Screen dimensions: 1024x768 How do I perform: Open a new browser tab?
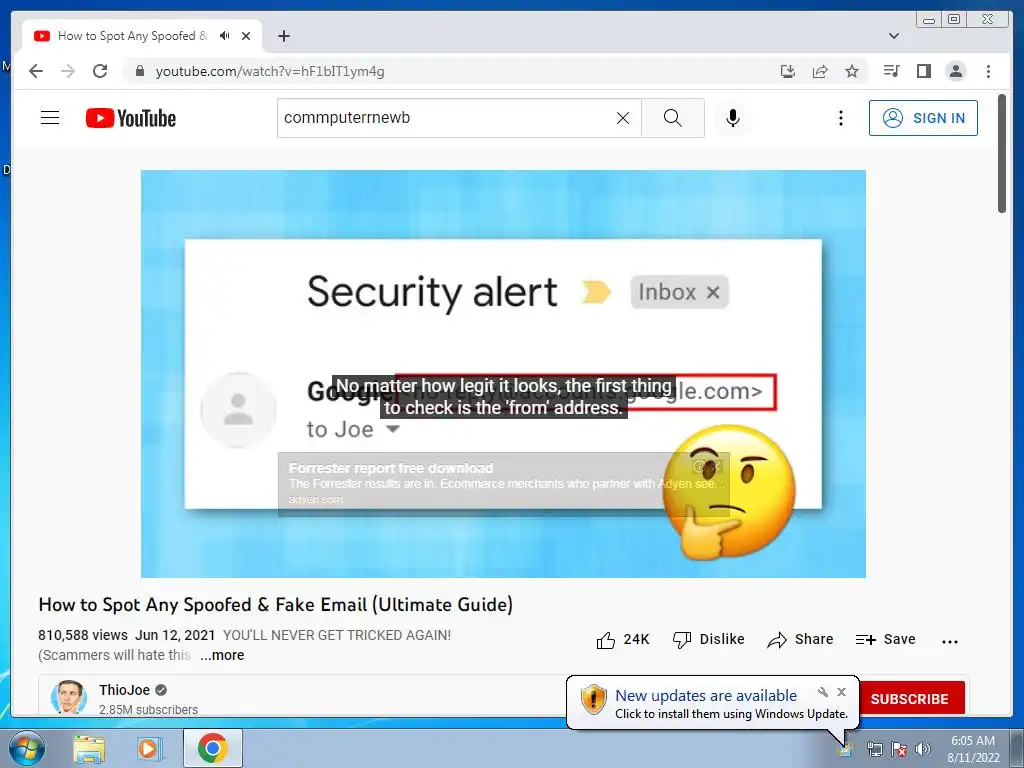tap(283, 36)
